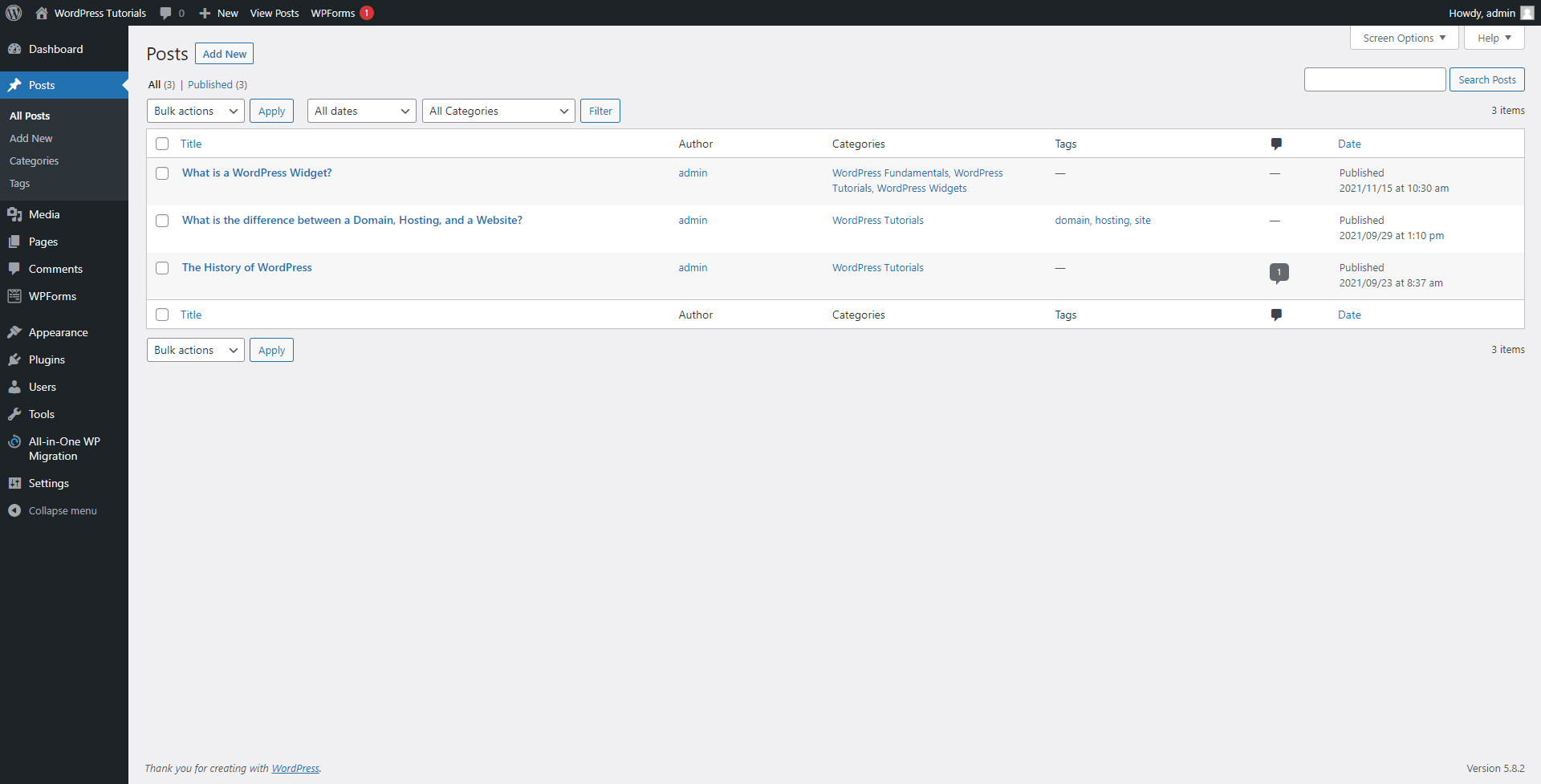1541x784 pixels.
Task: Click the WPForms red notification badge
Action: 367,13
